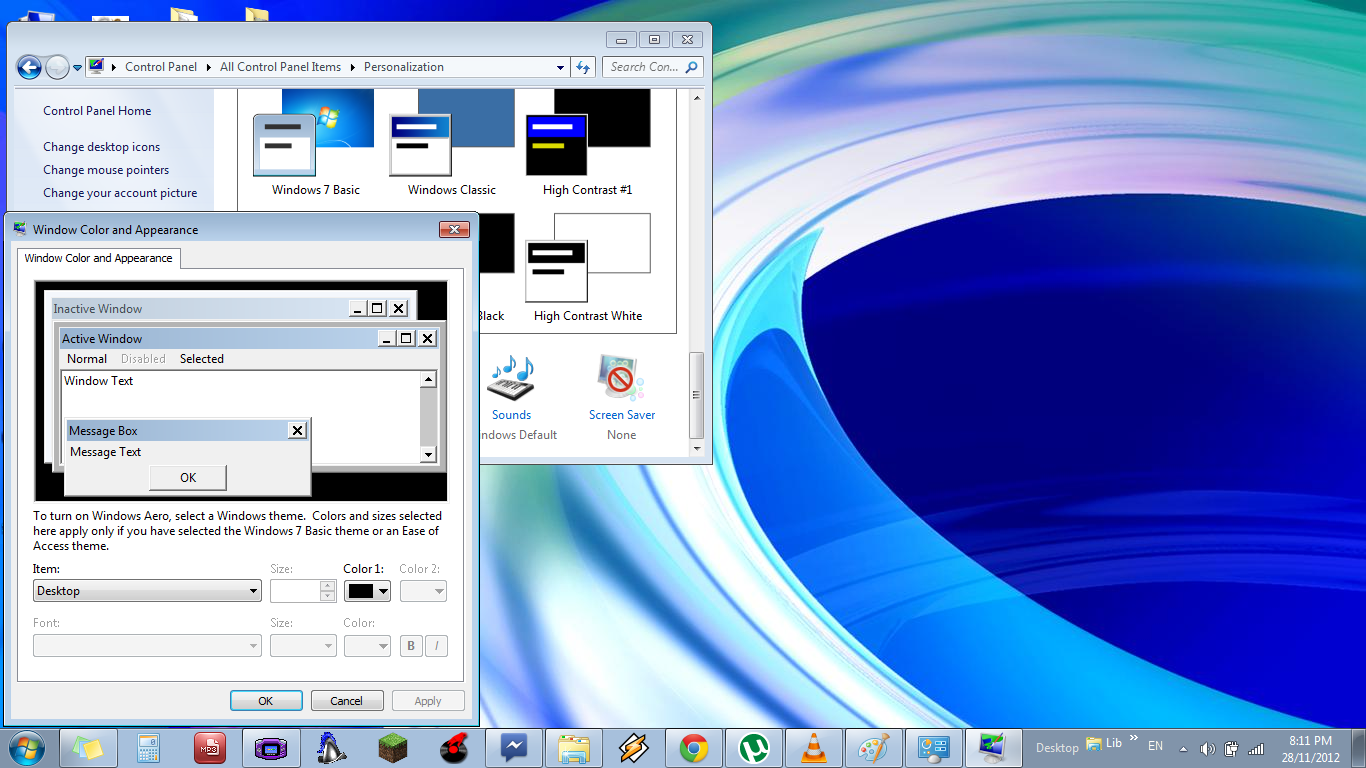Click OK beside the Cancel button
This screenshot has height=768, width=1366.
click(x=266, y=701)
